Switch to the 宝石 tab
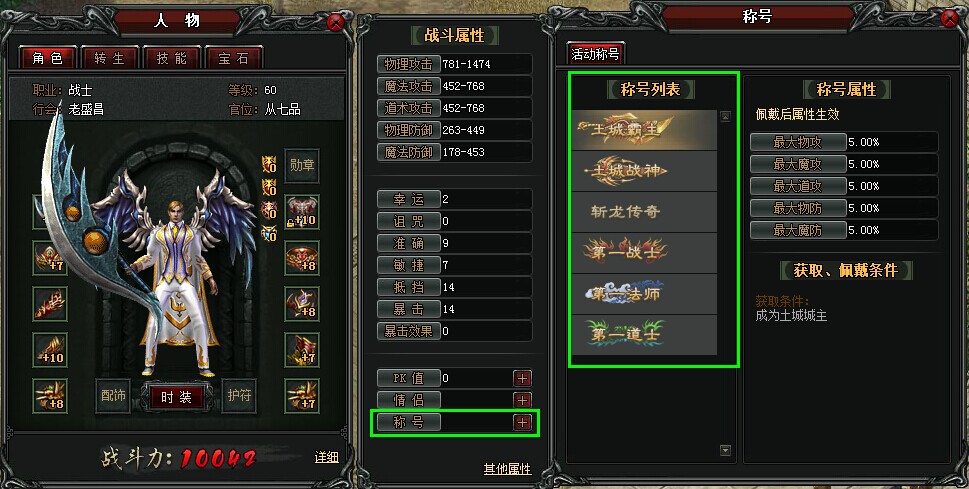The image size is (969, 489). [233, 58]
